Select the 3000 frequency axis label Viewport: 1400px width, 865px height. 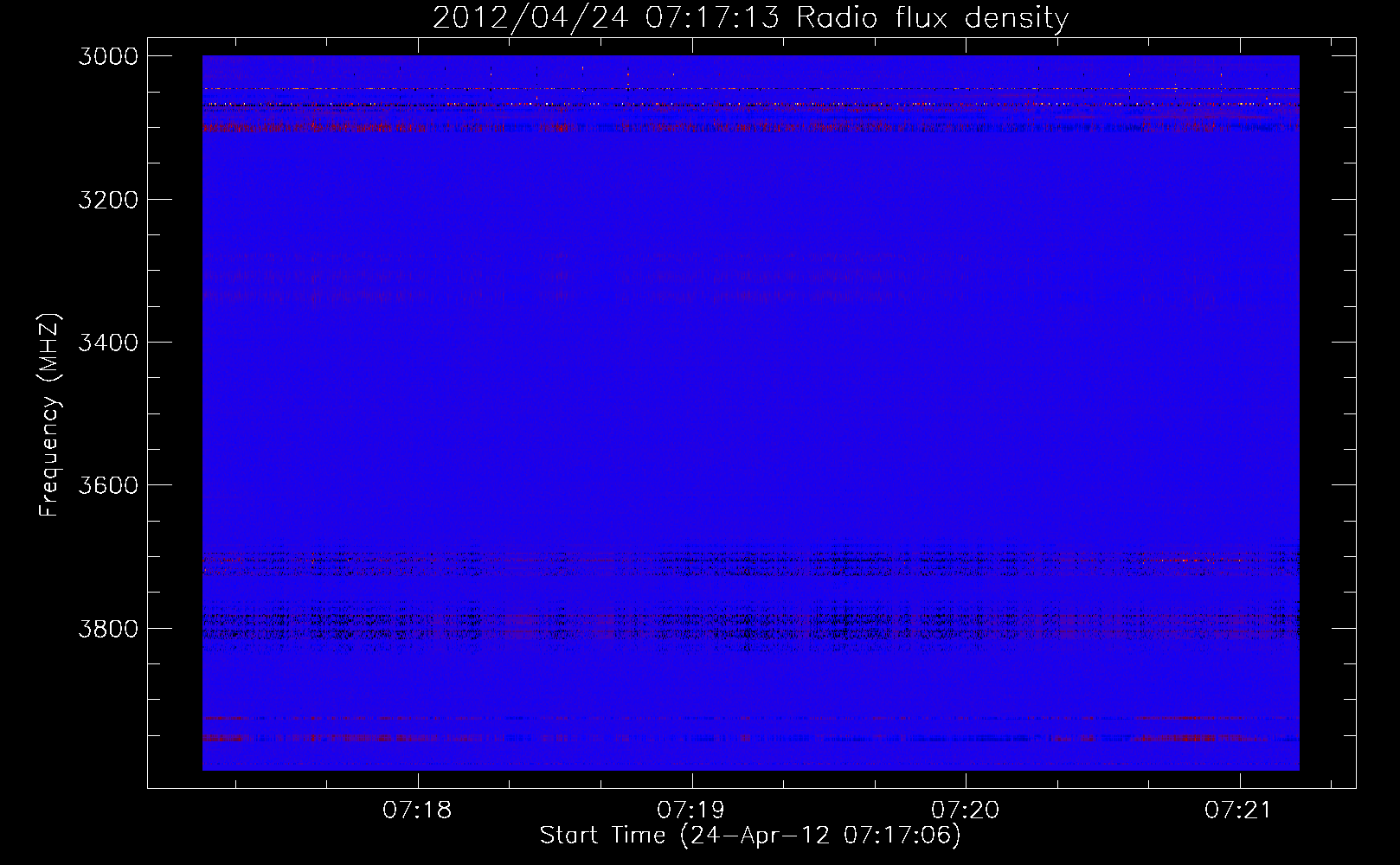point(108,56)
